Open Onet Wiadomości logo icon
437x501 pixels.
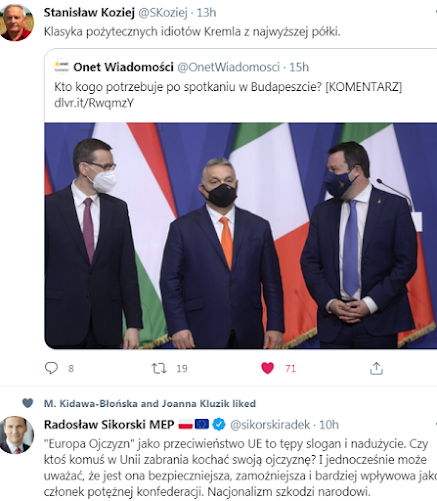pos(62,67)
